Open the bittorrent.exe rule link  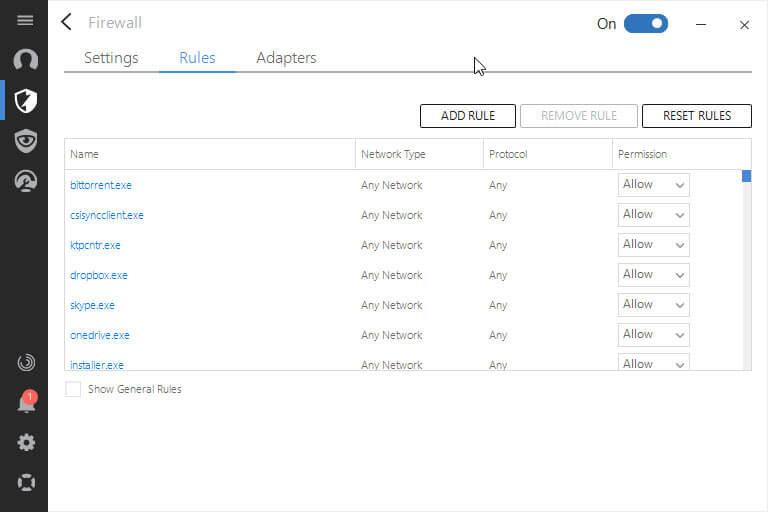pos(101,185)
